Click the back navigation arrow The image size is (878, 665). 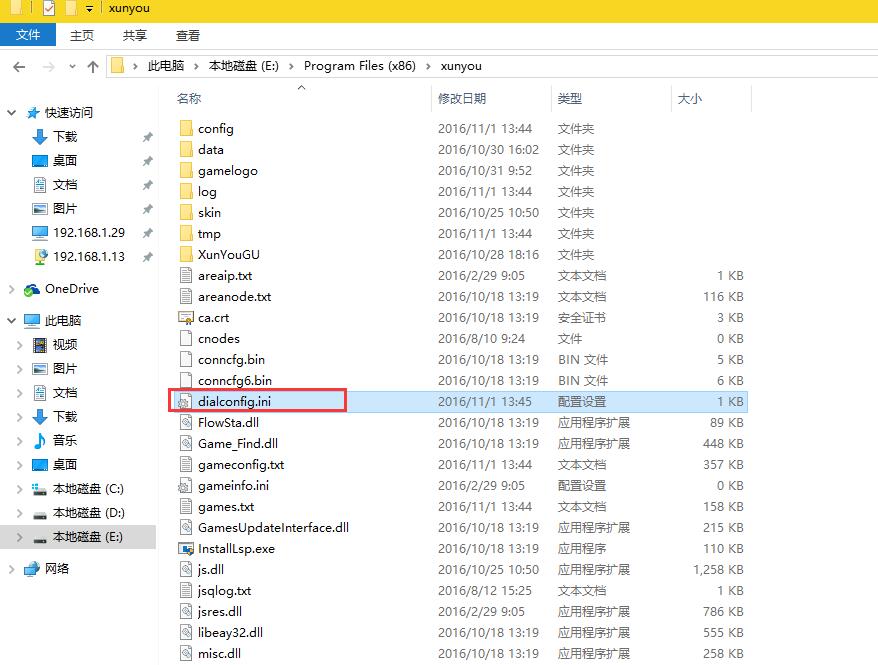18,66
